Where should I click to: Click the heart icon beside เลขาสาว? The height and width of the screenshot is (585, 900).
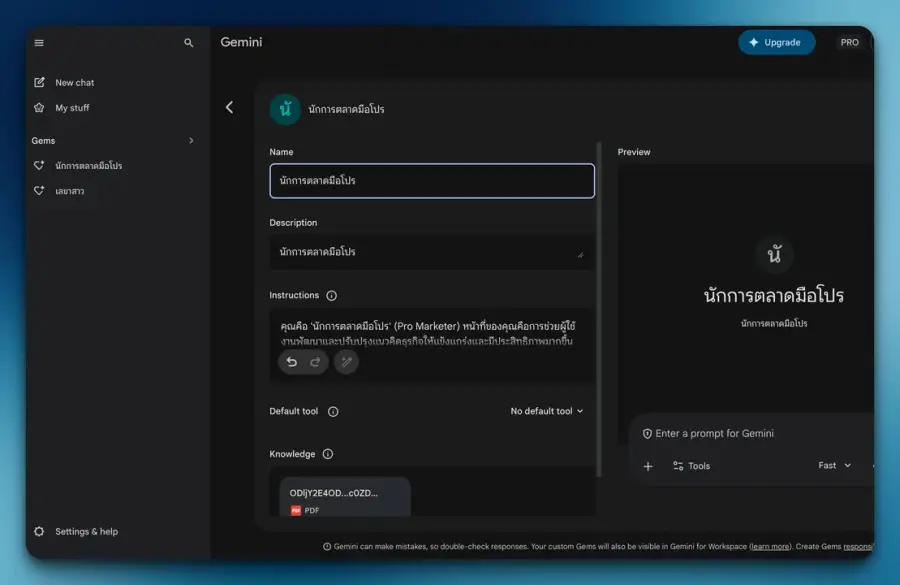click(x=39, y=191)
